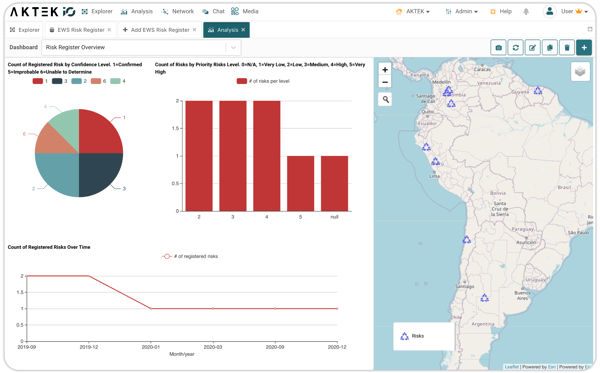
Task: Click the map search magnifier icon
Action: point(385,99)
